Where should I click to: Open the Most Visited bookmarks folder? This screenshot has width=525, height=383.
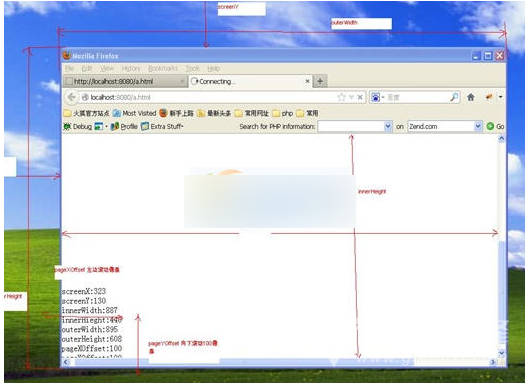(x=135, y=113)
